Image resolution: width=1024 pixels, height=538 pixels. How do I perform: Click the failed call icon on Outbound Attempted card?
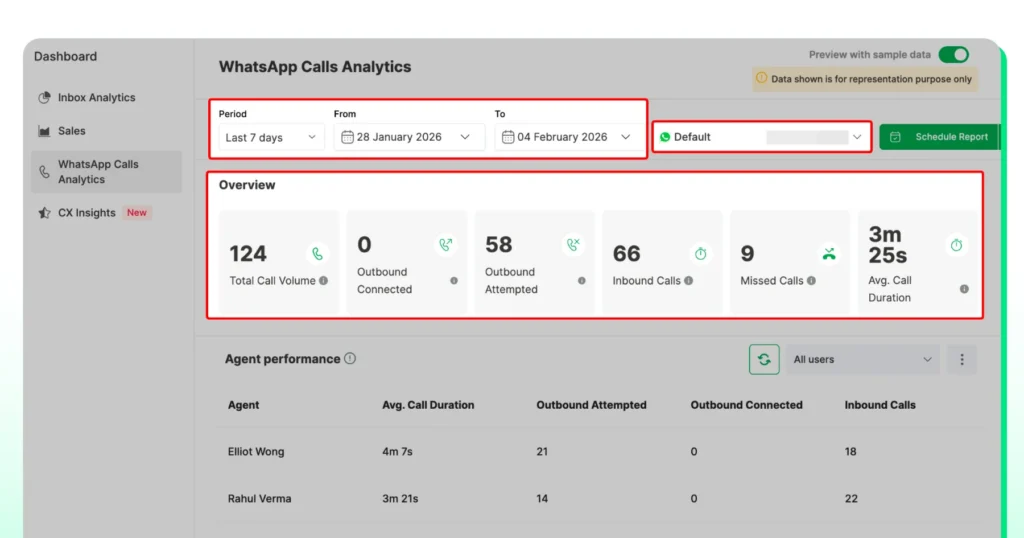point(573,245)
